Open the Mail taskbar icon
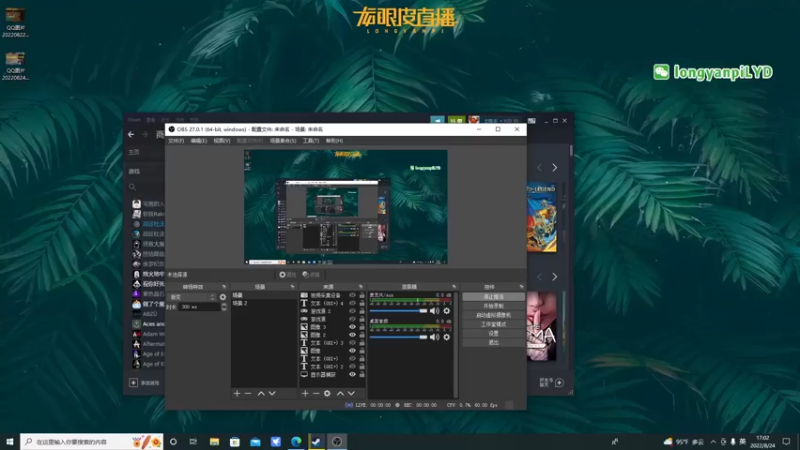The height and width of the screenshot is (450, 800). tap(255, 441)
